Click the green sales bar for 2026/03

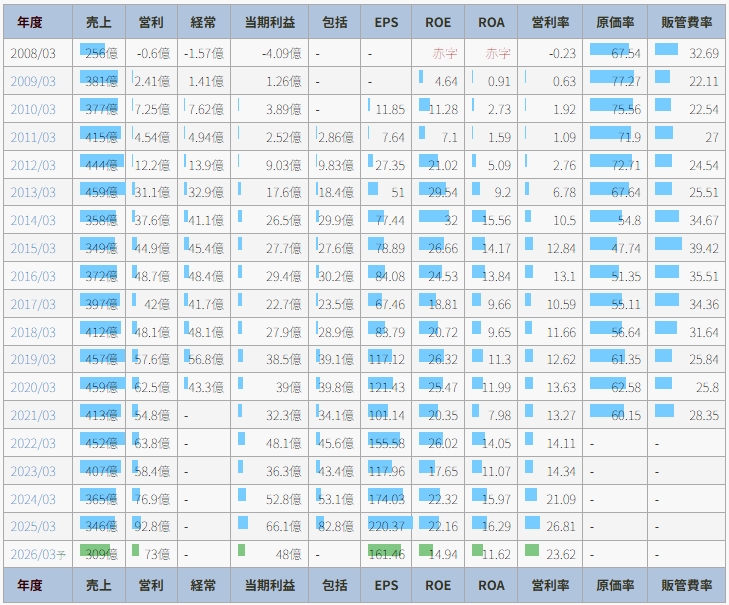click(x=94, y=550)
